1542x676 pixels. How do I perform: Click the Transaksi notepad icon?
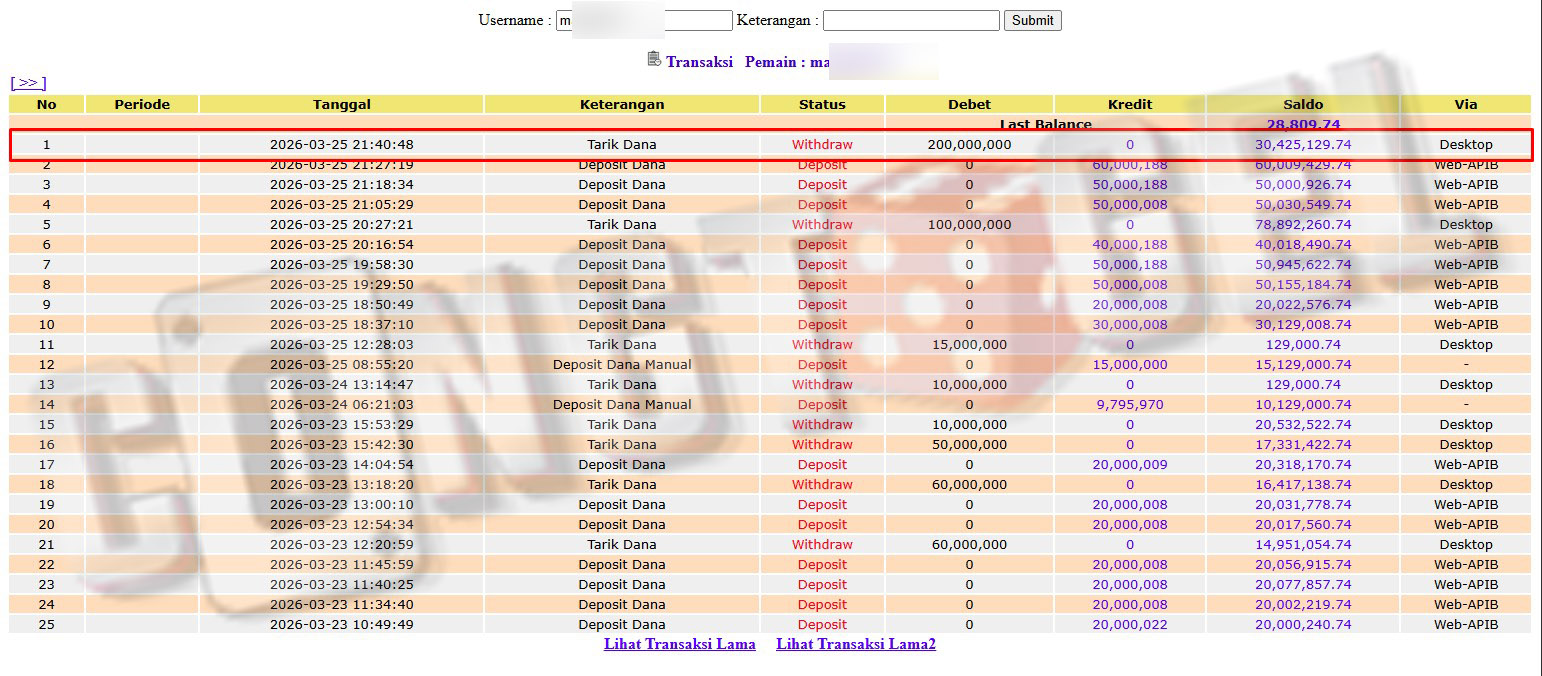tap(654, 60)
